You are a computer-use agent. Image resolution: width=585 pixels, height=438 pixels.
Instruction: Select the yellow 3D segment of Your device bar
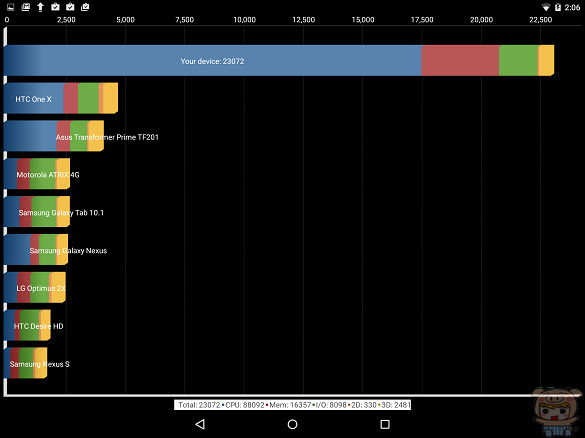tap(547, 60)
